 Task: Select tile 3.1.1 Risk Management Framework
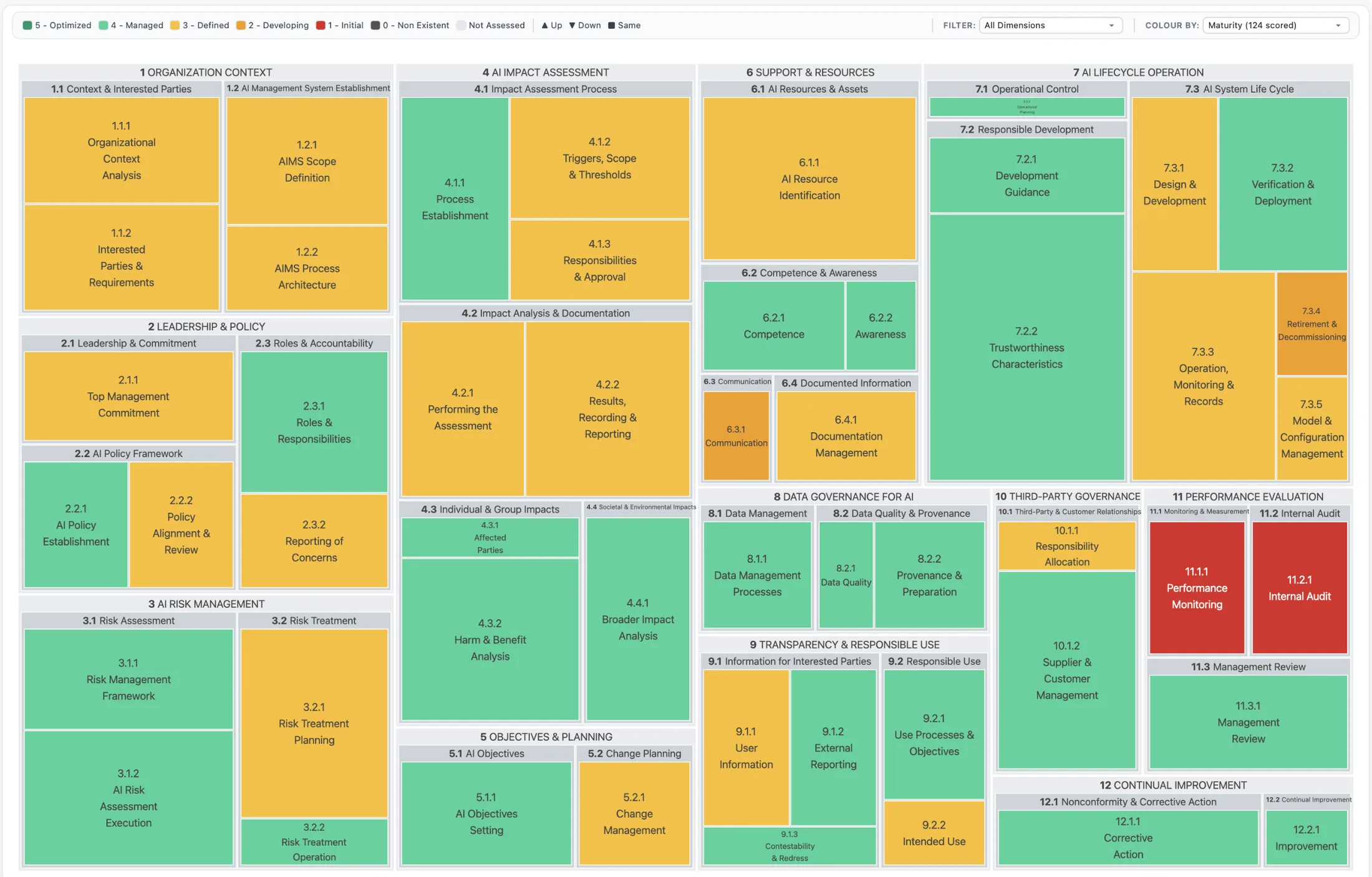[x=128, y=679]
